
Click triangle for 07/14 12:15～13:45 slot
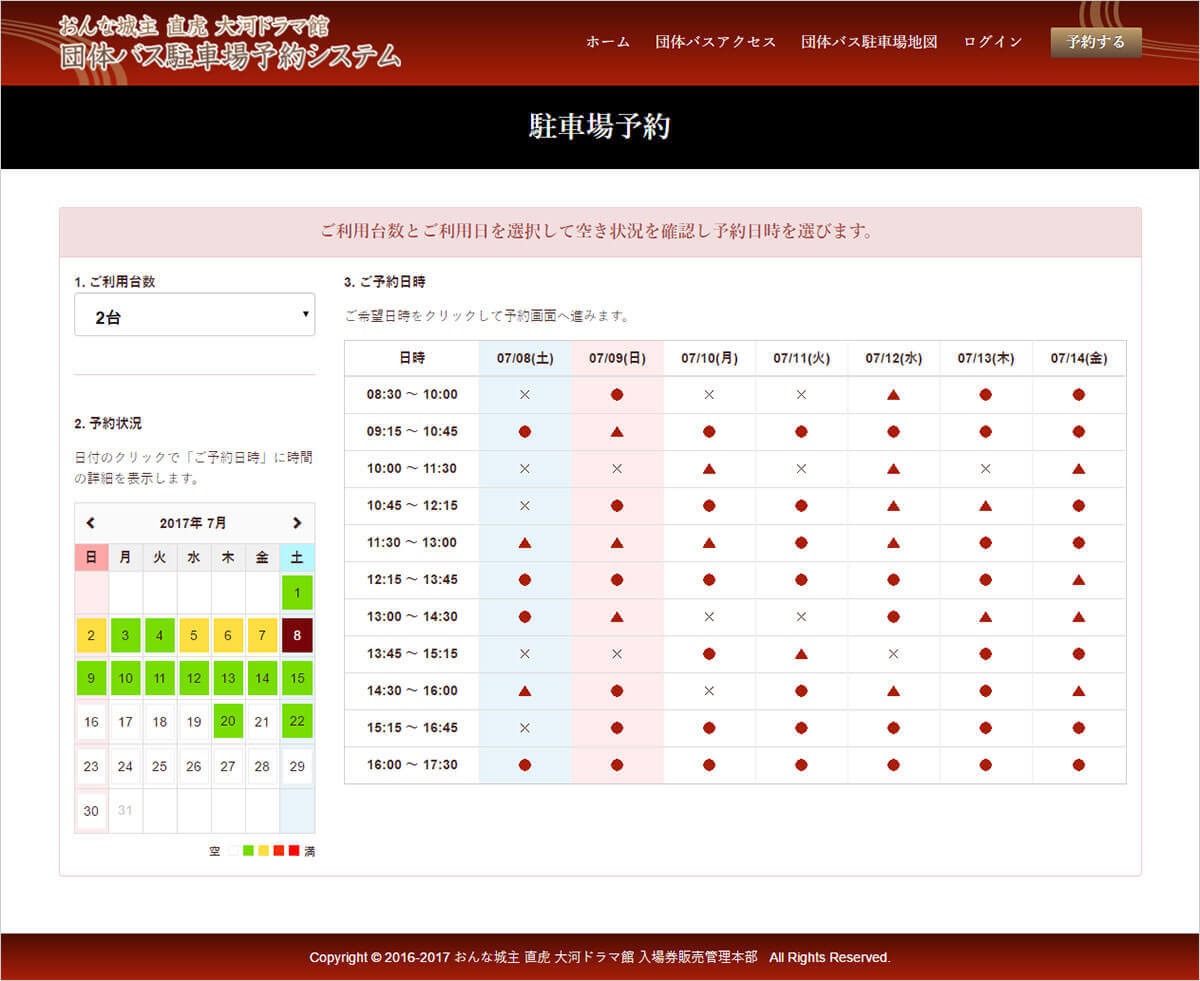click(x=1079, y=580)
